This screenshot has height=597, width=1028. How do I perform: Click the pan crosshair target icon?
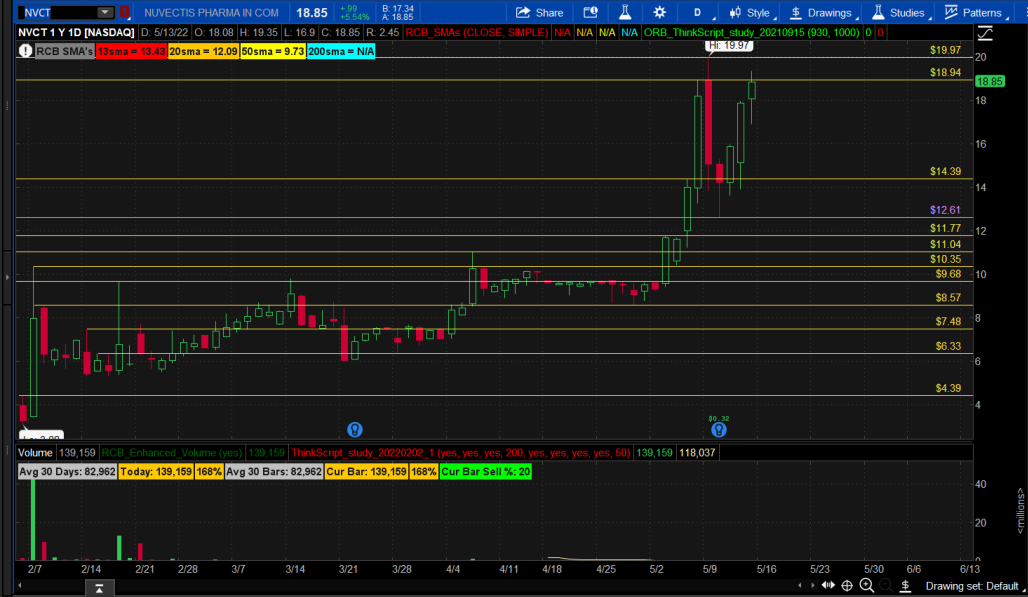(x=847, y=586)
